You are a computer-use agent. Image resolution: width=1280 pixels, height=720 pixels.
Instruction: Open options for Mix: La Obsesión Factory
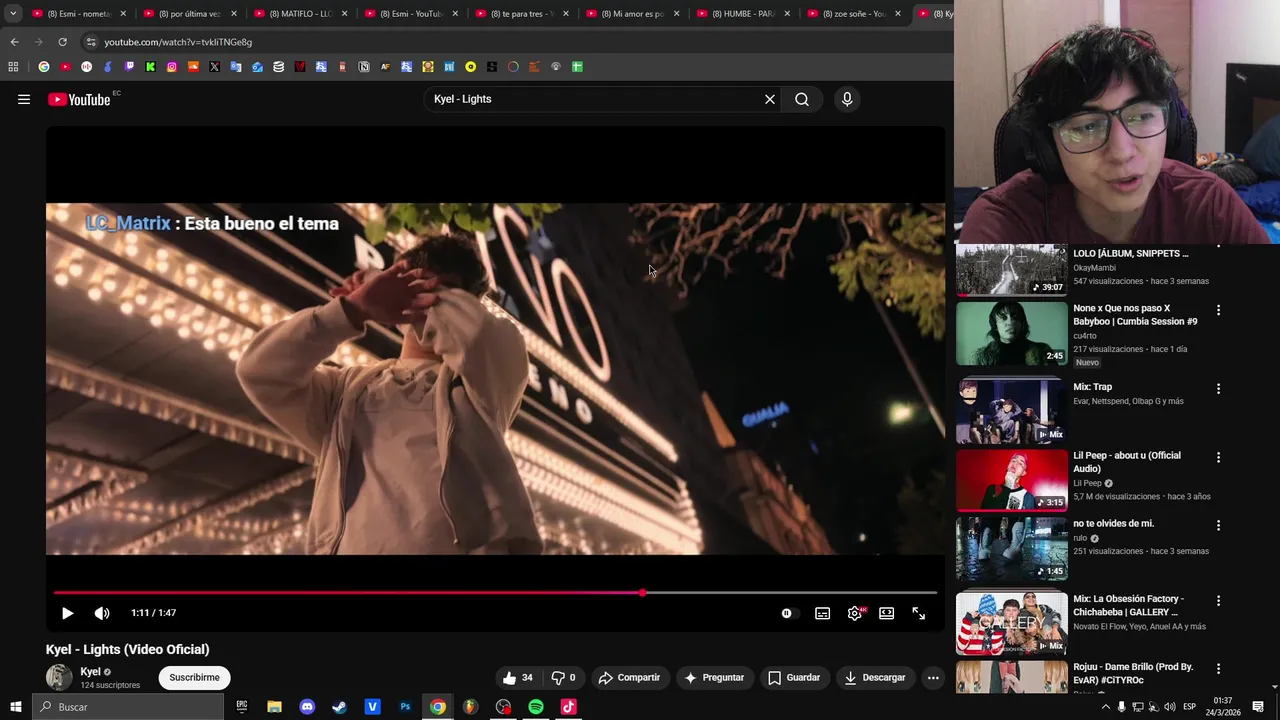pos(1218,600)
